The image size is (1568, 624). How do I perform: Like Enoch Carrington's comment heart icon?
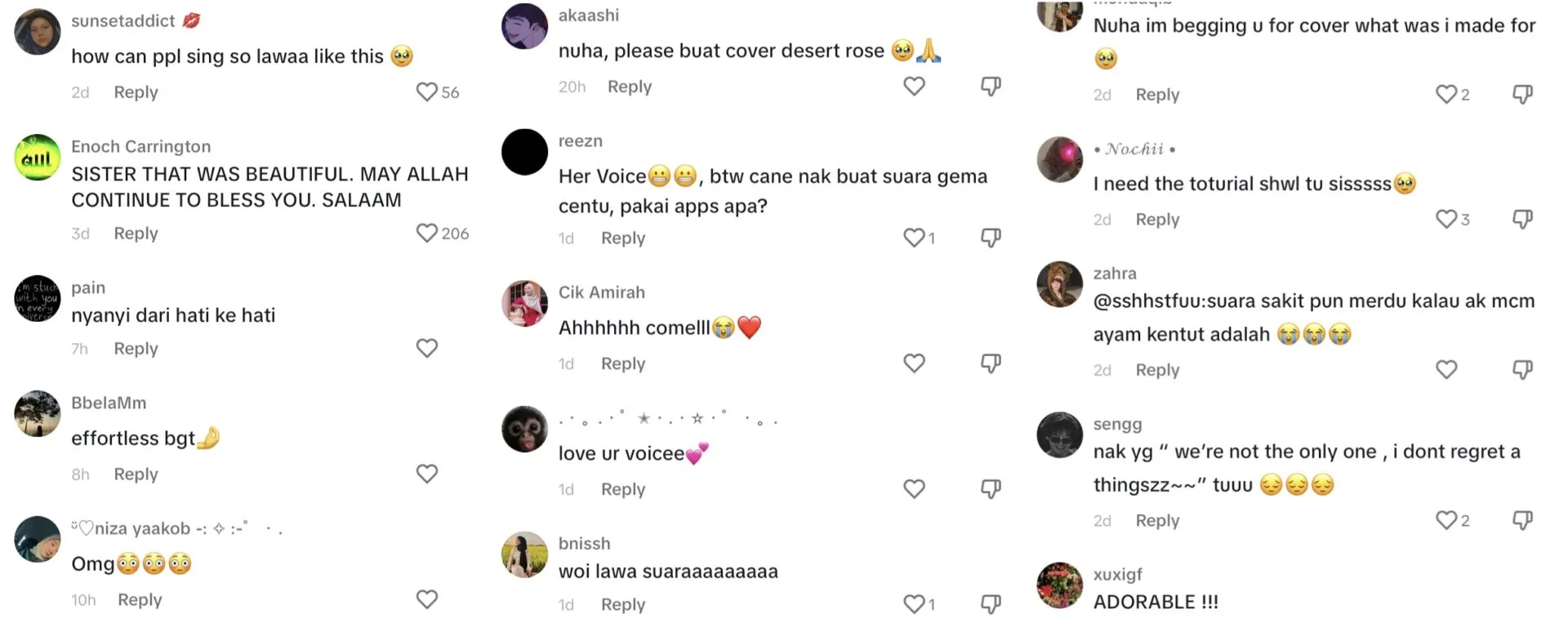click(426, 233)
